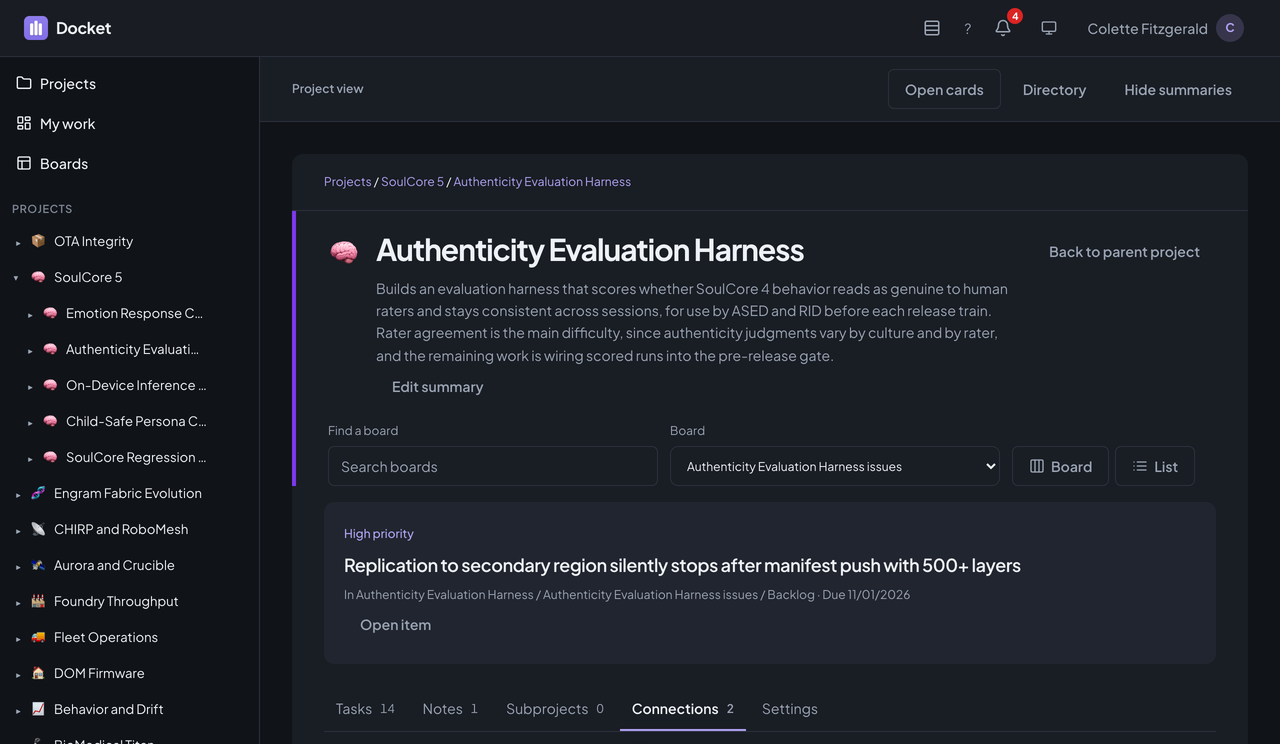Screen dimensions: 1280x744
Task: Open the notifications bell icon
Action: 1003,28
